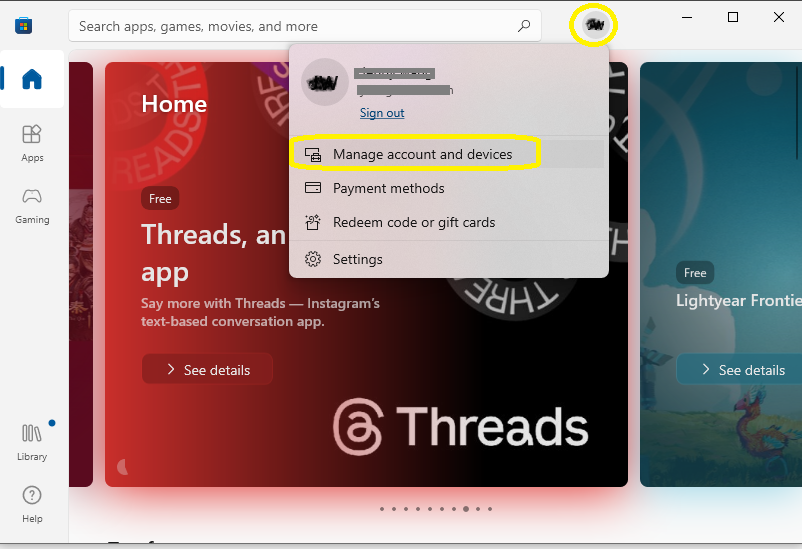Click in the search apps field
The height and width of the screenshot is (549, 802).
[305, 26]
